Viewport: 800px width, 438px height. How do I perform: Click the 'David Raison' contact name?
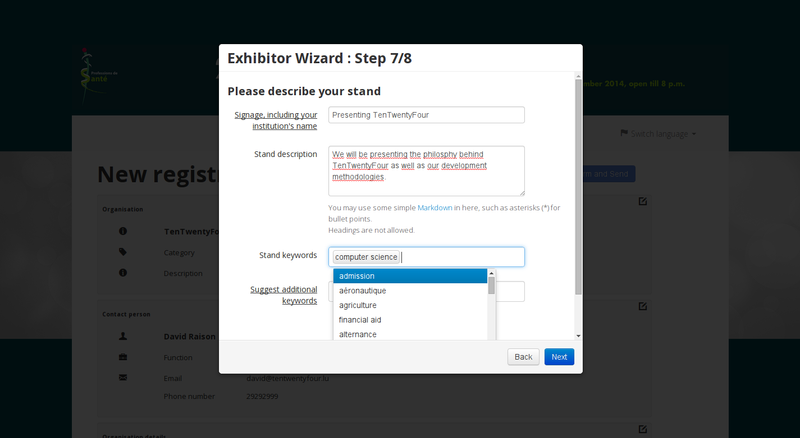[x=189, y=336]
